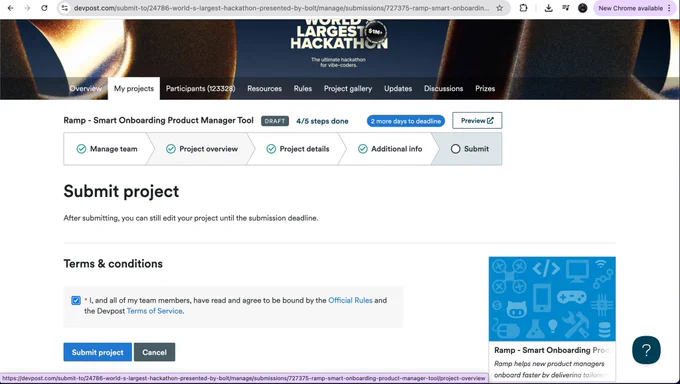Image resolution: width=680 pixels, height=384 pixels.
Task: Open the Extensions puzzle icon
Action: 523,8
